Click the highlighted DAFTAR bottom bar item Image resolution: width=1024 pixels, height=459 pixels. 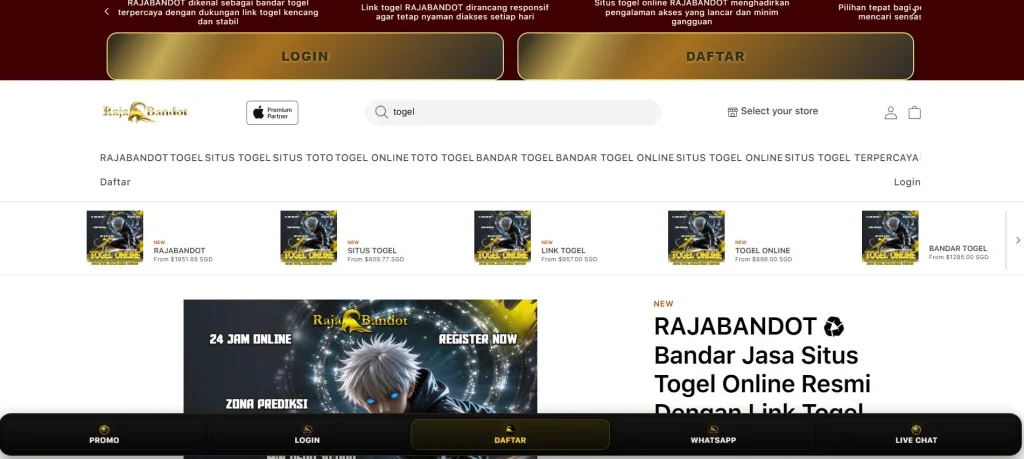[x=510, y=434]
